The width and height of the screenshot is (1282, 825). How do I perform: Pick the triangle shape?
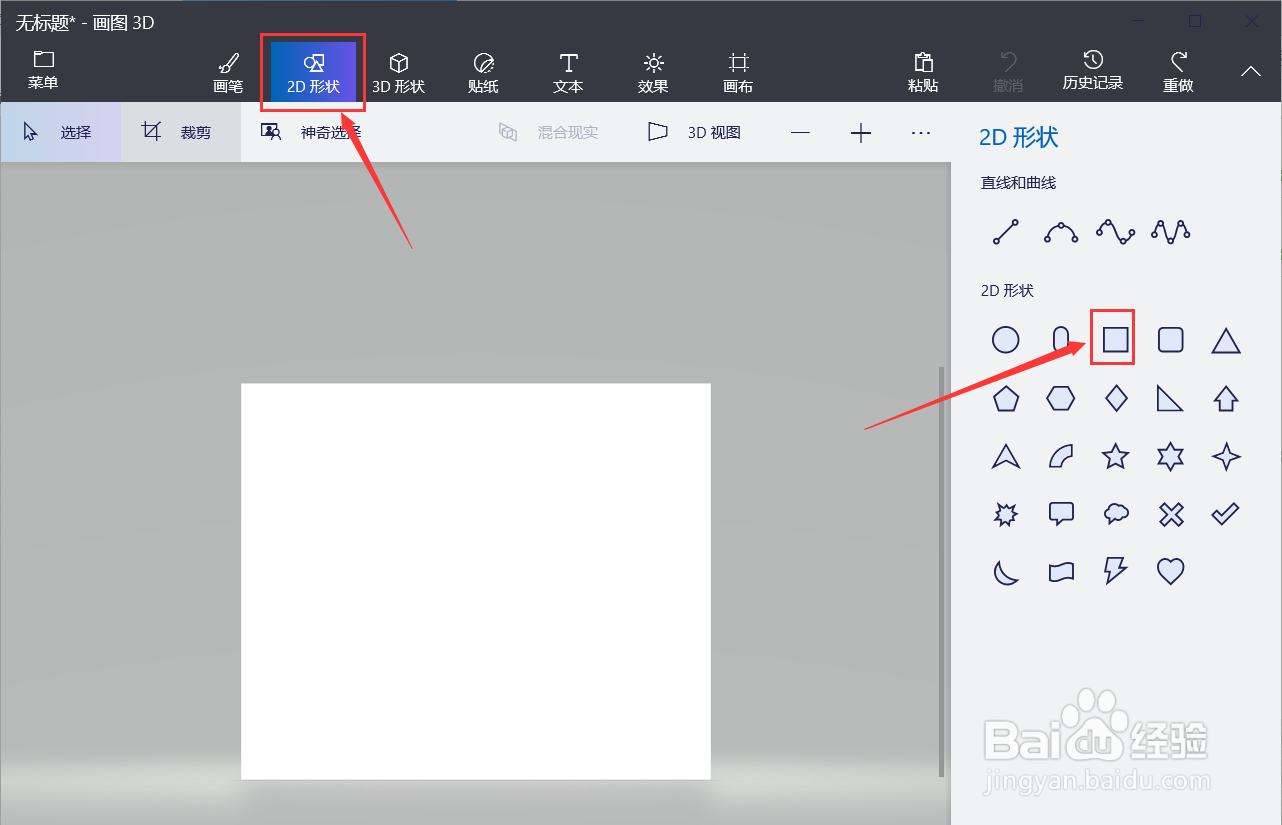[1226, 341]
